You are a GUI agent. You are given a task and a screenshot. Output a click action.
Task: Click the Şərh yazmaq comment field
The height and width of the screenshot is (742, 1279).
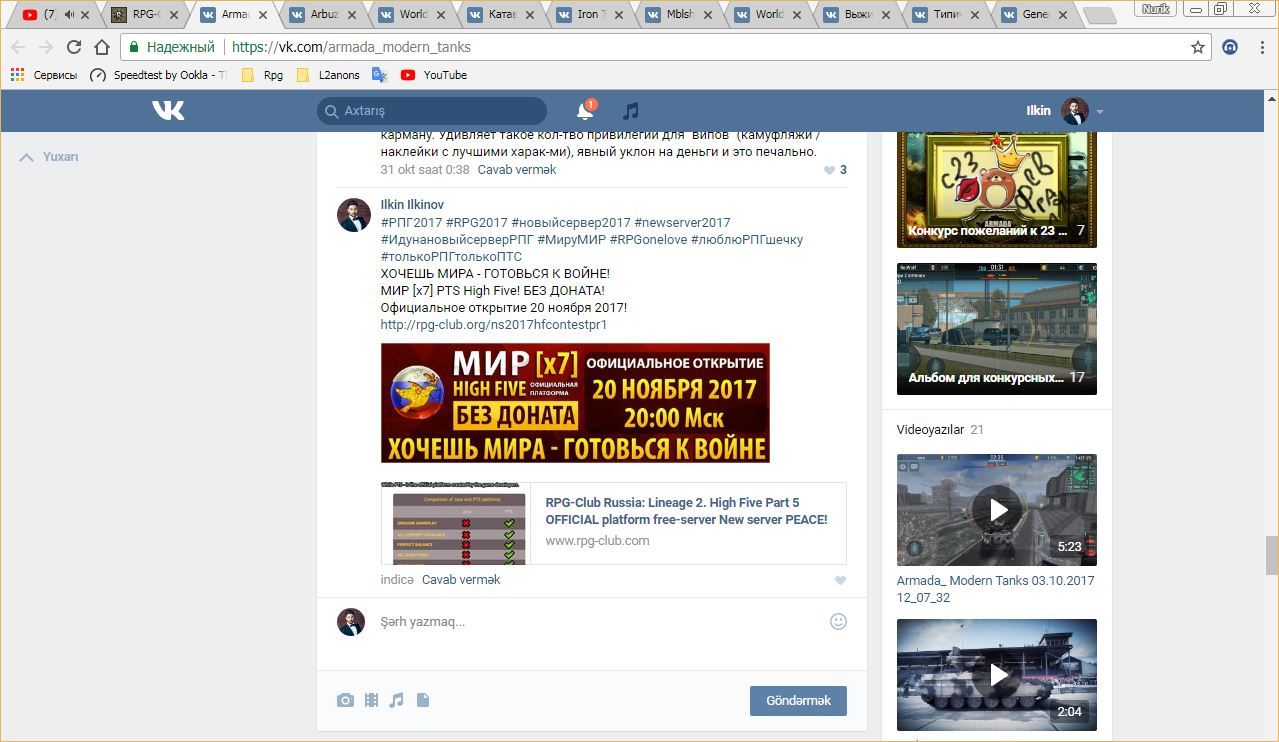(600, 622)
